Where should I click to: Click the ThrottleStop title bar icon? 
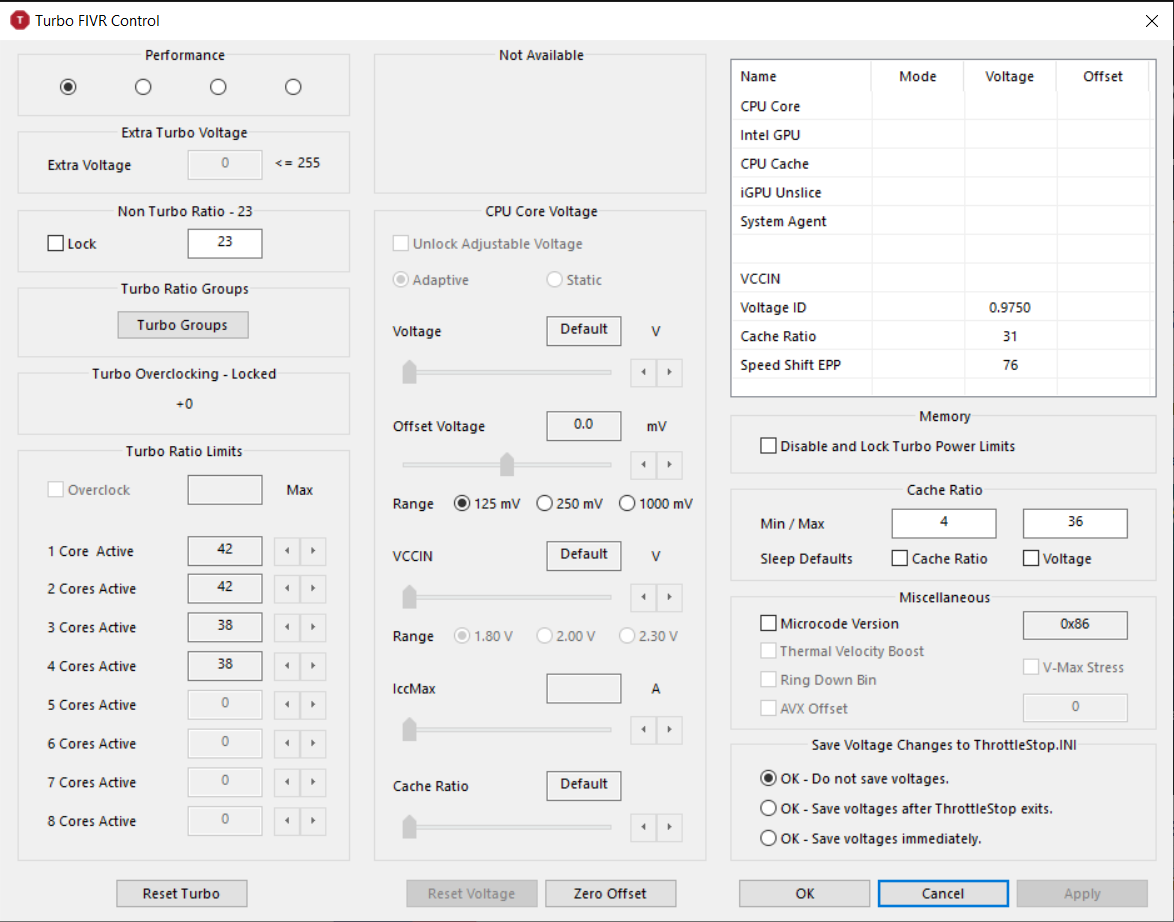point(19,20)
